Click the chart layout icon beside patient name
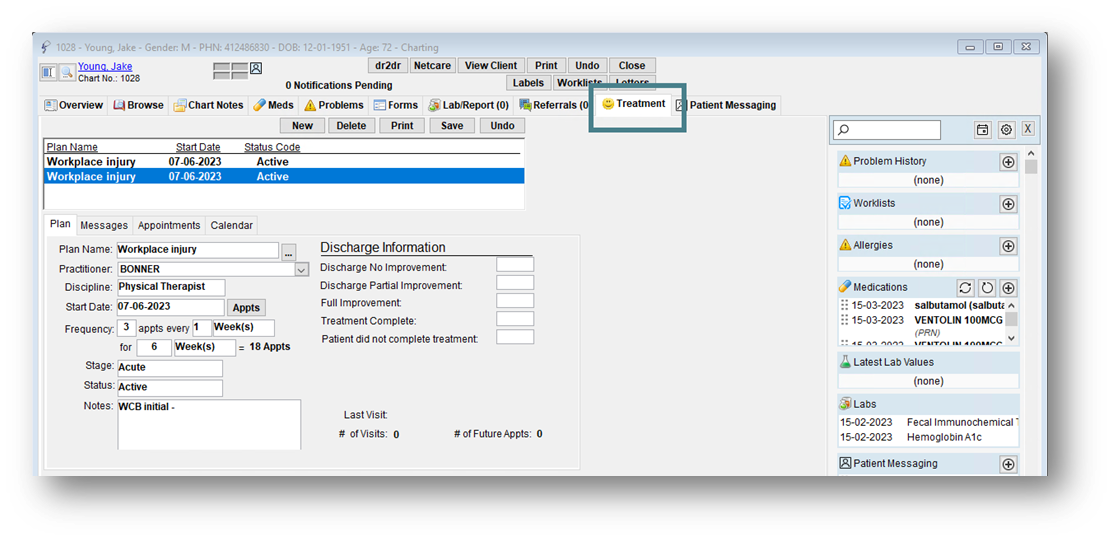 pyautogui.click(x=48, y=72)
